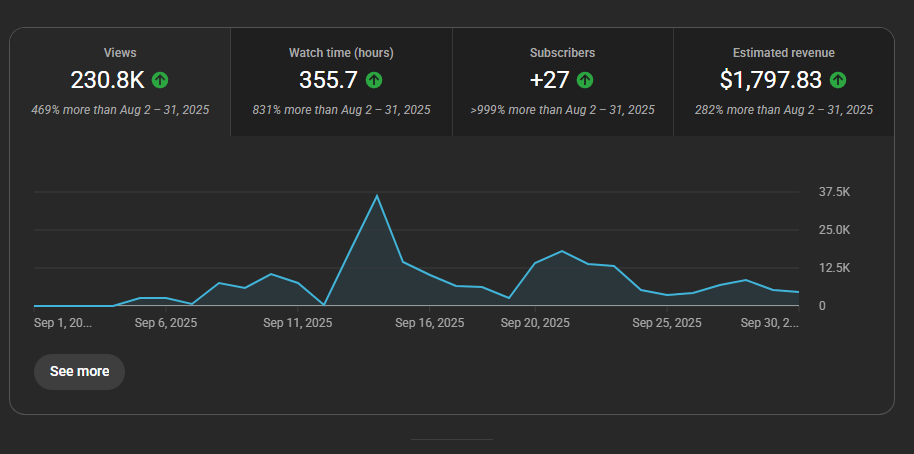Select the Sep 16, 2025 axis date

pos(430,323)
